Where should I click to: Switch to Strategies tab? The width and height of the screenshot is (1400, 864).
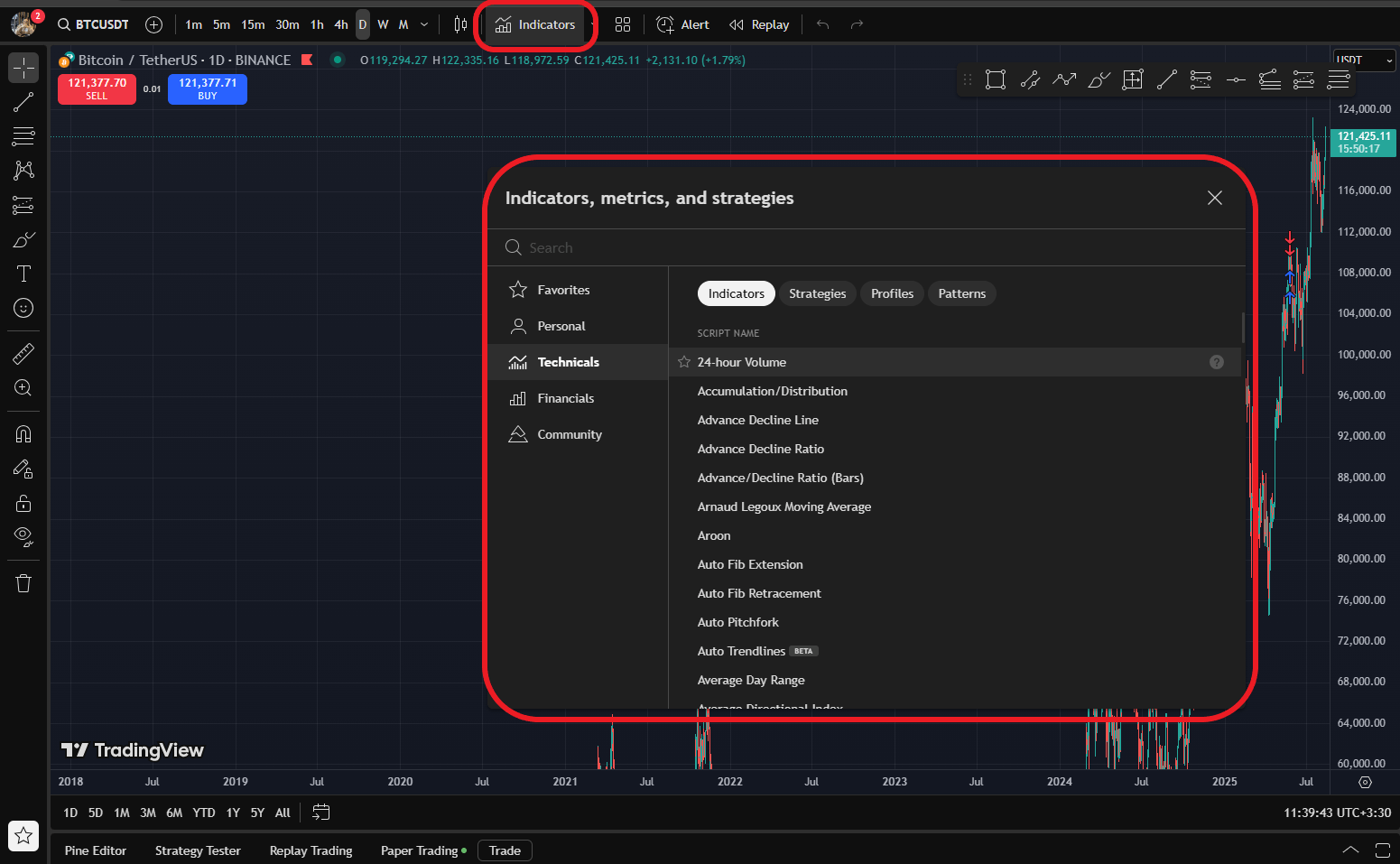pos(817,293)
